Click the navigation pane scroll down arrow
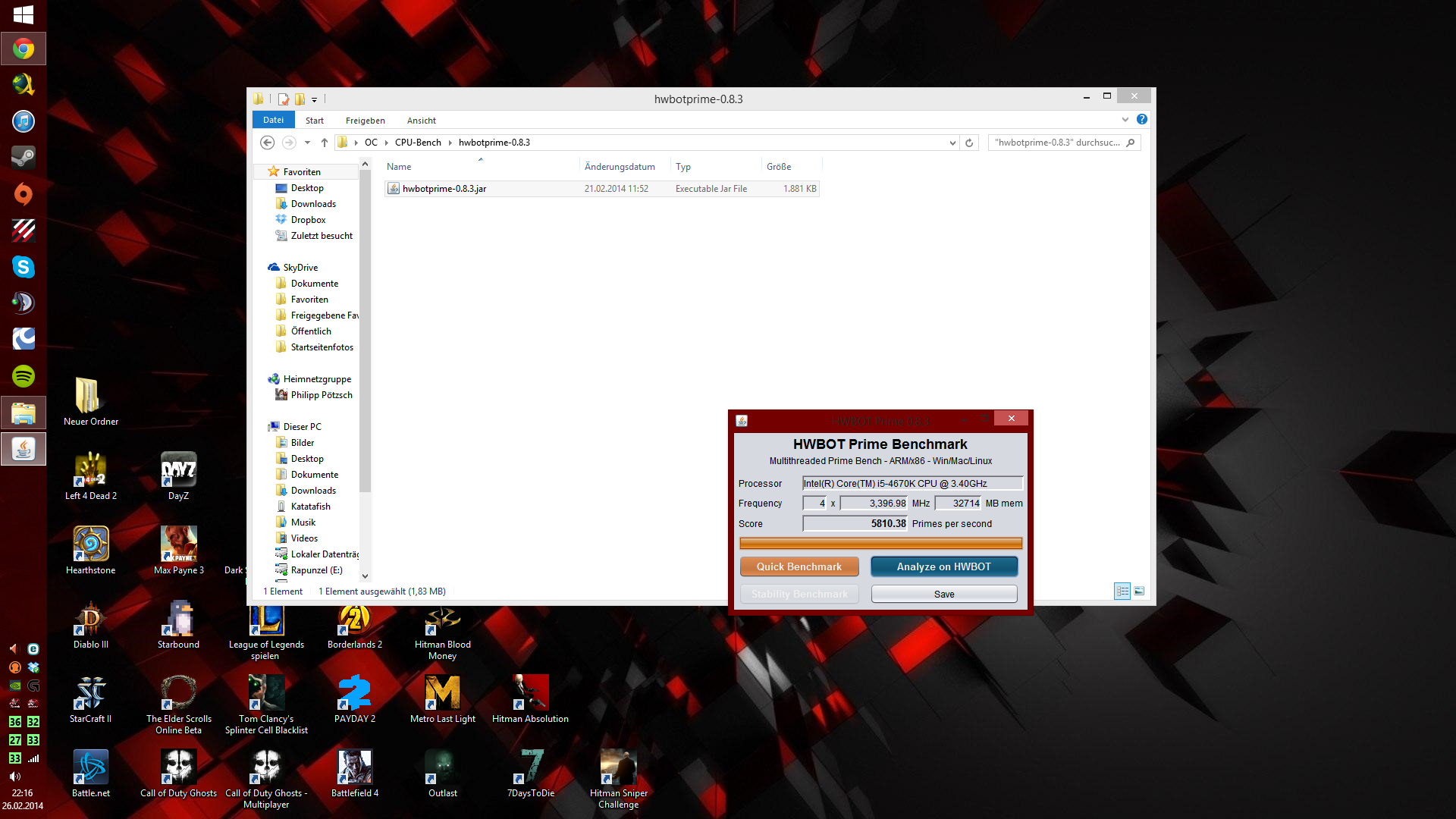The width and height of the screenshot is (1456, 819). 365,576
